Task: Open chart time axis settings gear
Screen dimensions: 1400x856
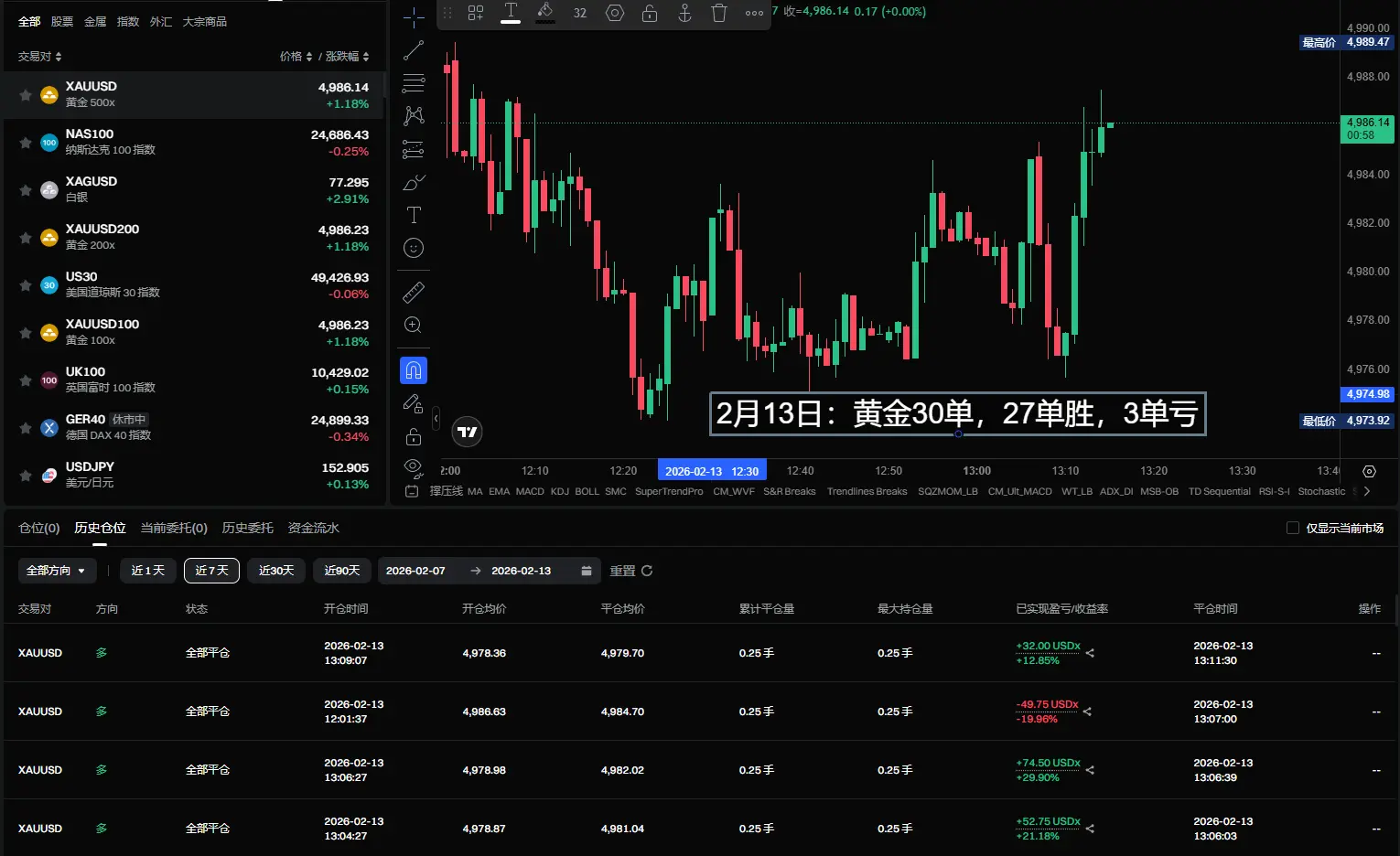Action: click(1369, 471)
